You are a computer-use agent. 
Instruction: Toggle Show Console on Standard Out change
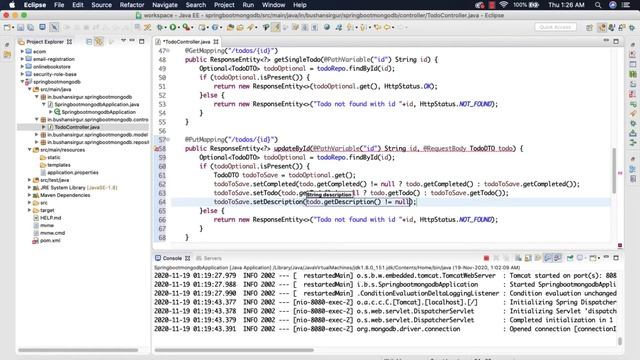[548, 258]
